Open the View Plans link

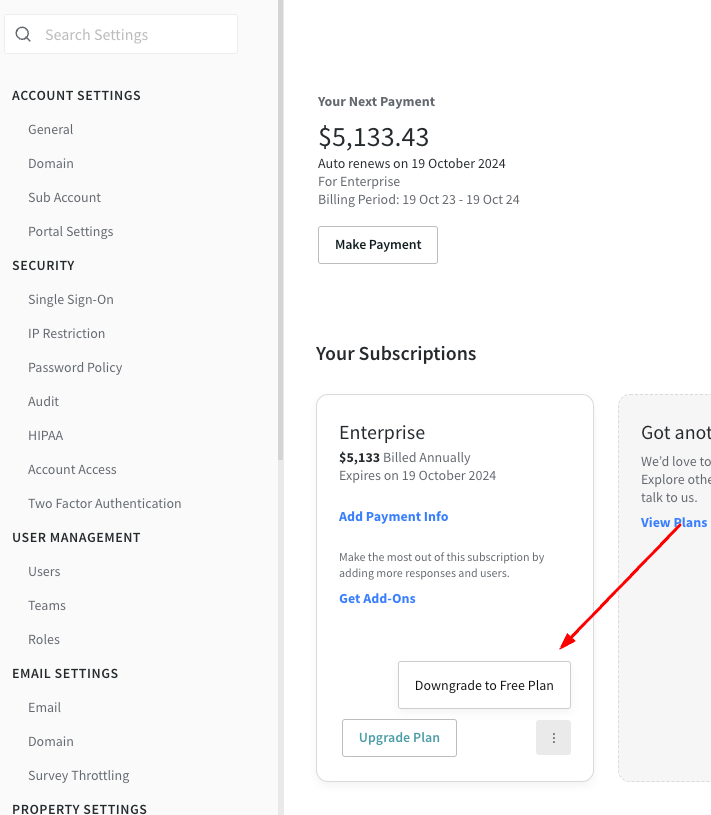(674, 523)
